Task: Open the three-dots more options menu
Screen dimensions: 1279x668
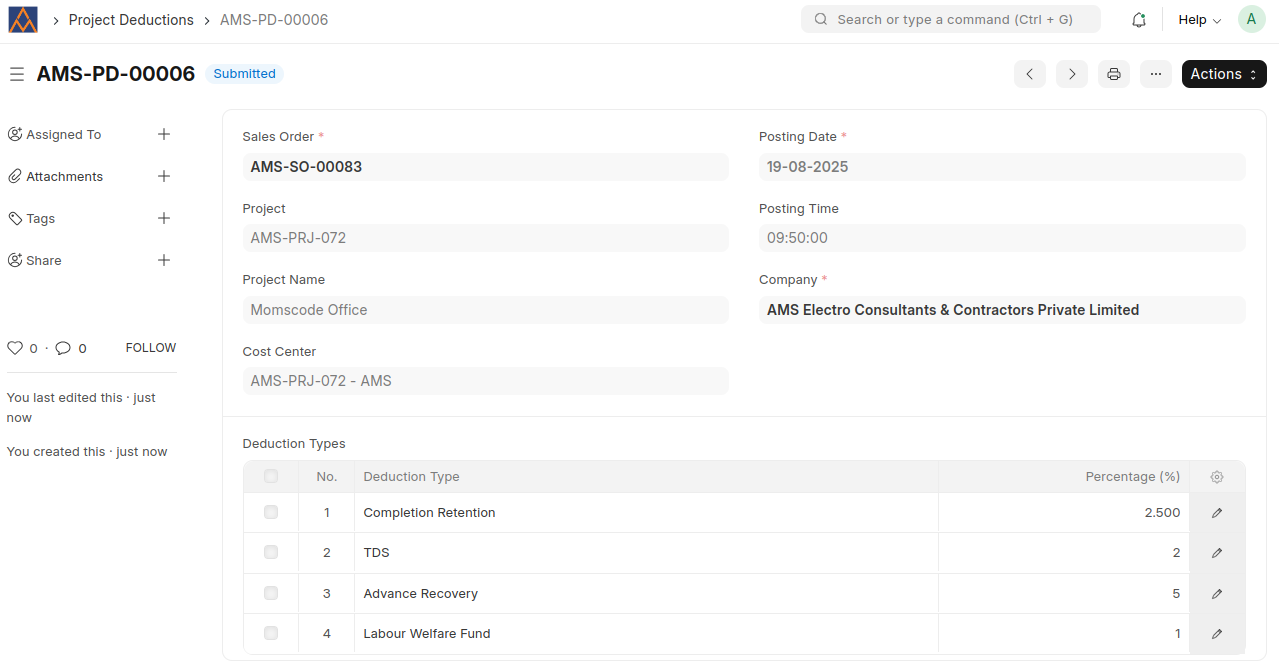Action: [1156, 74]
